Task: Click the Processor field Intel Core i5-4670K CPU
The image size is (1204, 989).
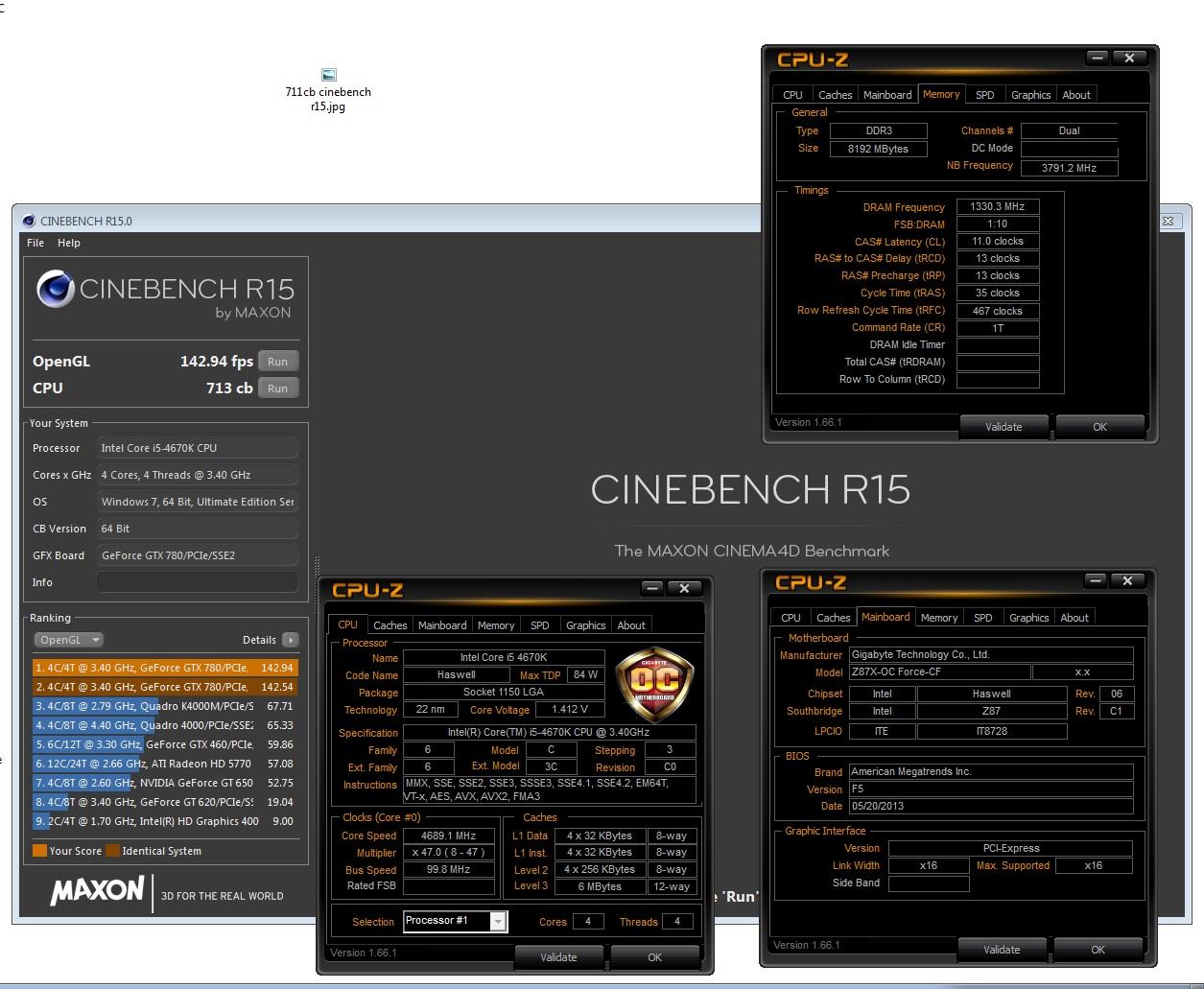Action: [197, 448]
